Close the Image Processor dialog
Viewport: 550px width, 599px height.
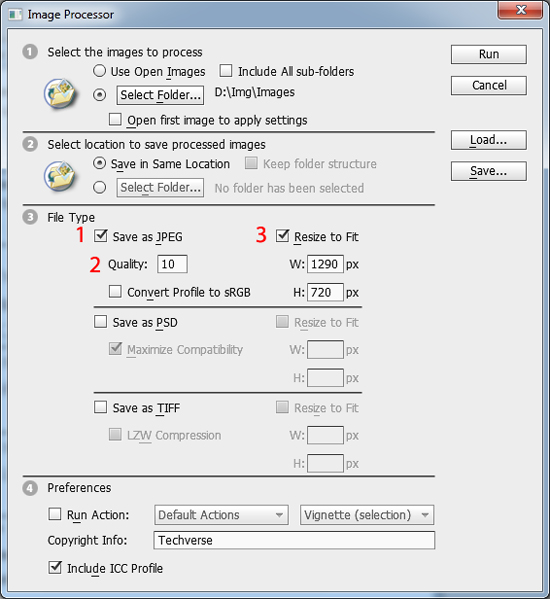(x=520, y=10)
